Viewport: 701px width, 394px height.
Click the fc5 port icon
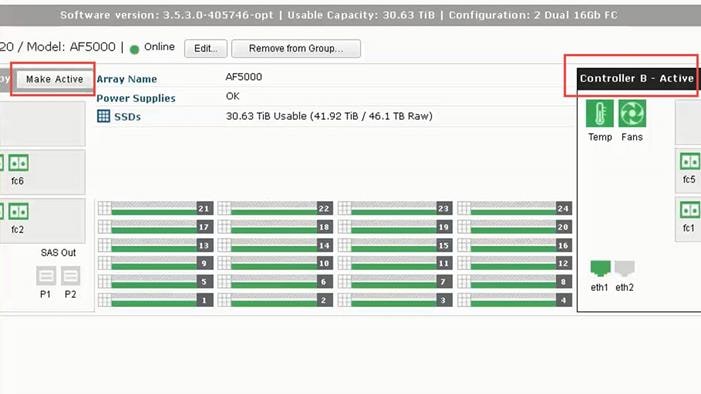pyautogui.click(x=690, y=161)
